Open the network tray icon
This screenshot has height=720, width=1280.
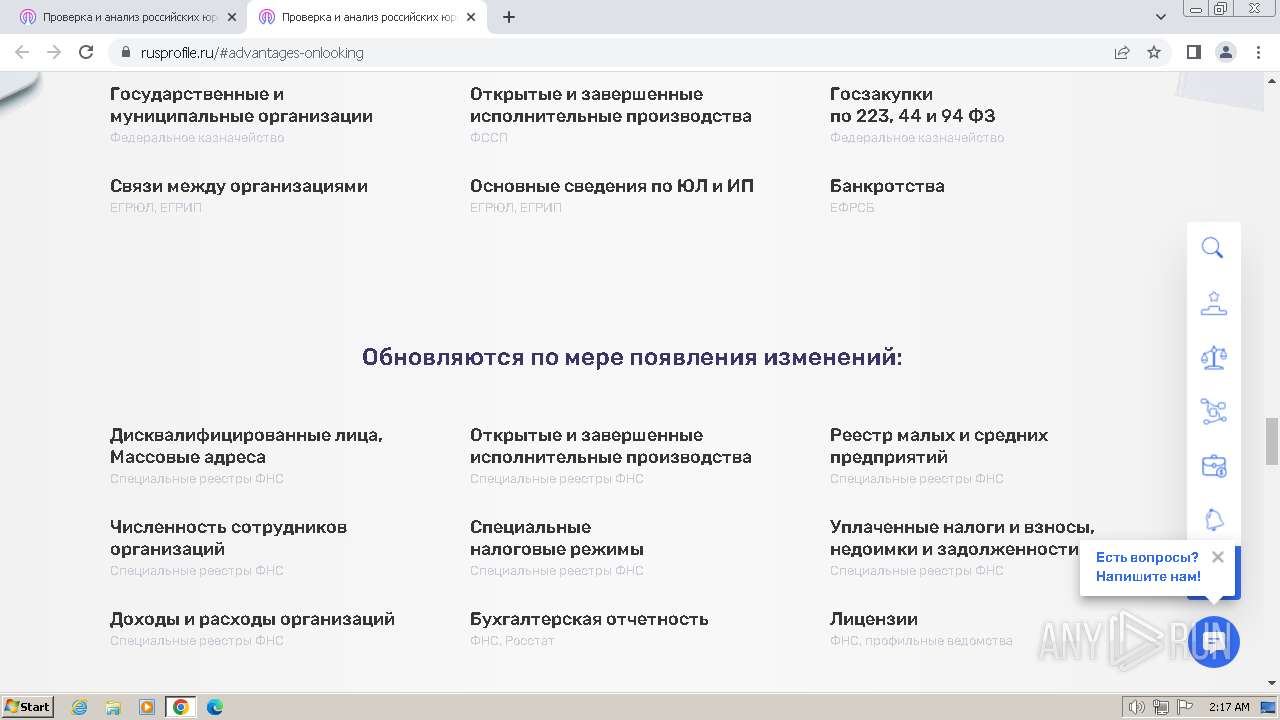[1161, 707]
